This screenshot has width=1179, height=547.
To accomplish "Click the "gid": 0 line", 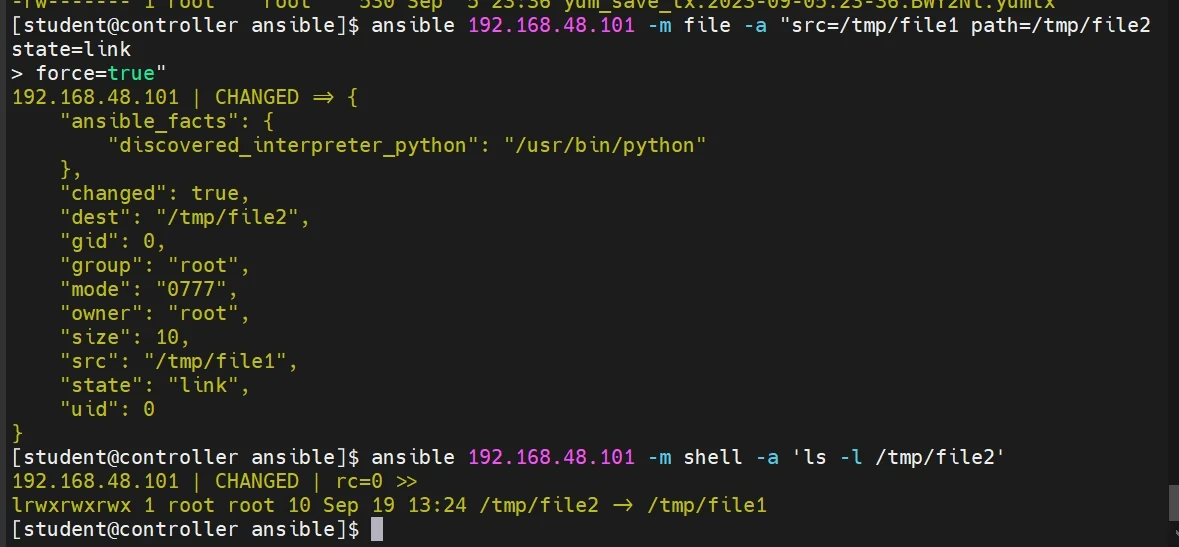I will [x=112, y=241].
